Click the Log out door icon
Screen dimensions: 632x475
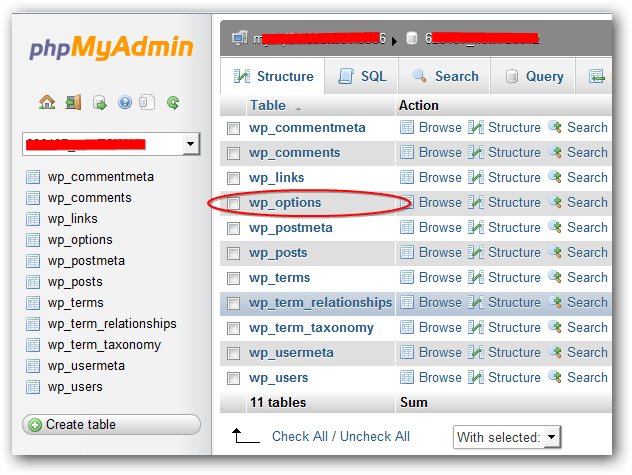[73, 102]
